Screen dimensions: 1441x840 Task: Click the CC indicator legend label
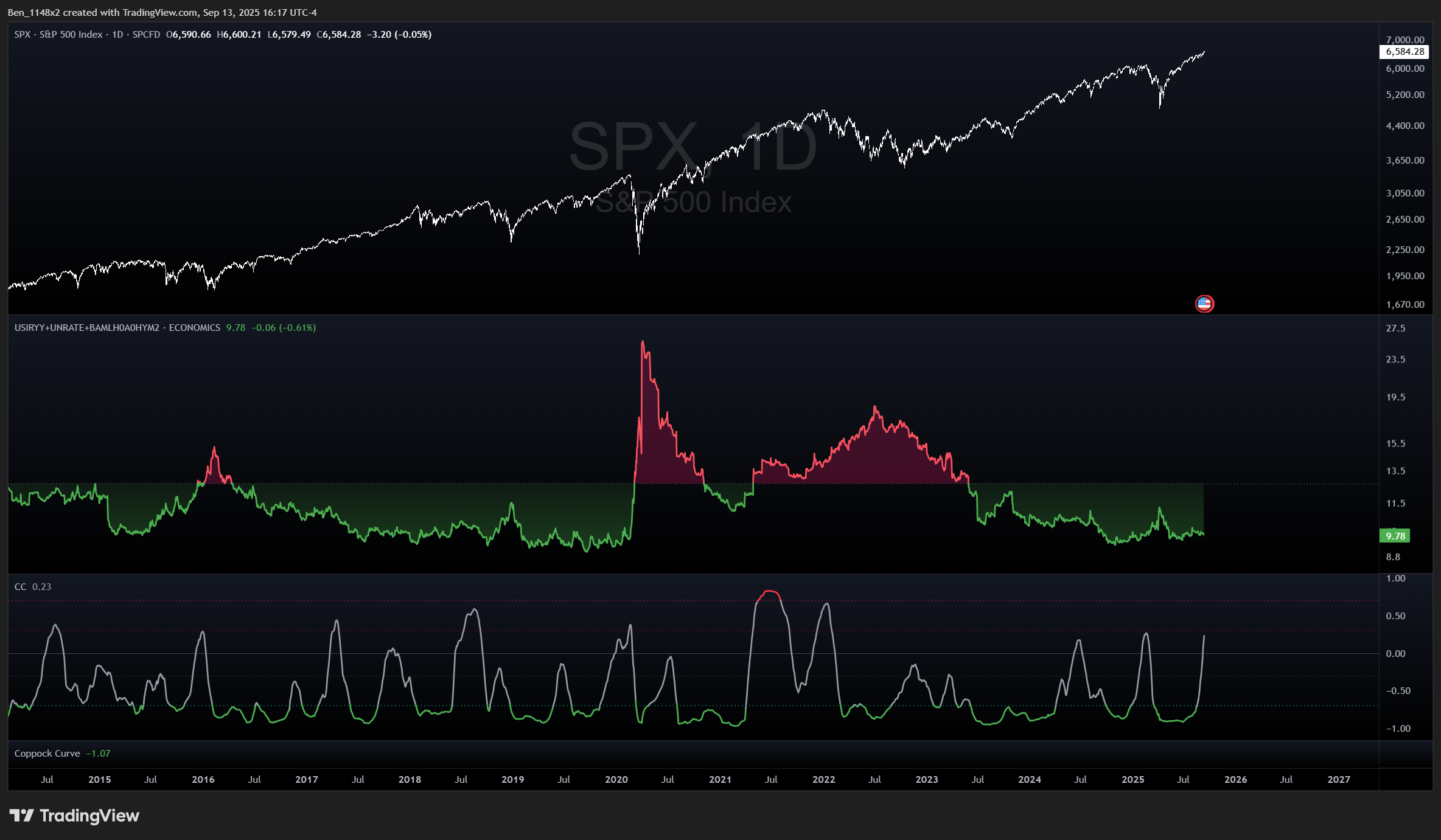pyautogui.click(x=20, y=587)
